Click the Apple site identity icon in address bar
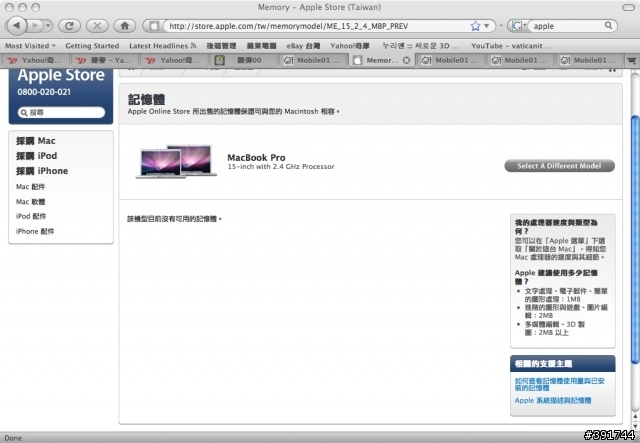This screenshot has height=443, width=640. click(x=153, y=26)
